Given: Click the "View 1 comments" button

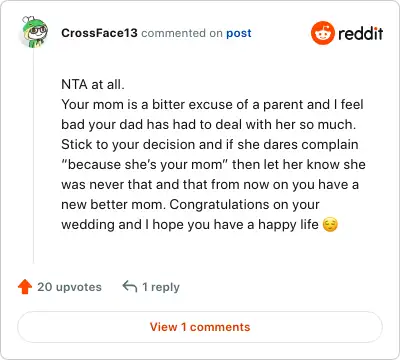Looking at the screenshot, I should (200, 327).
